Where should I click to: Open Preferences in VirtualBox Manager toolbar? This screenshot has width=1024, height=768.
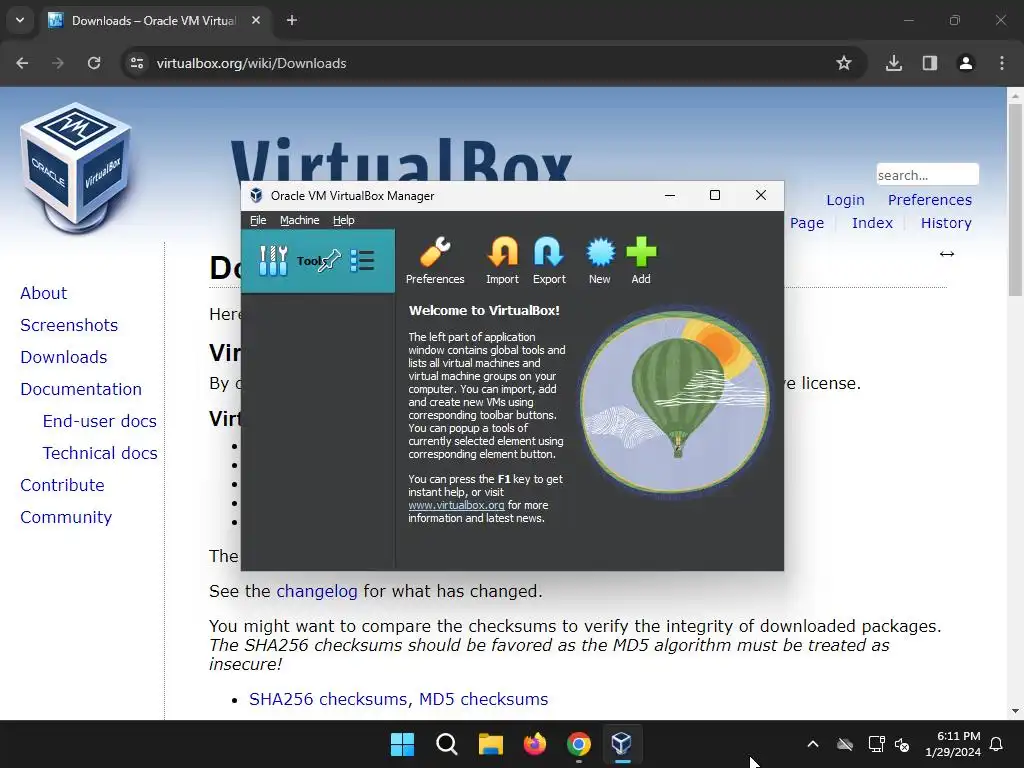[435, 261]
